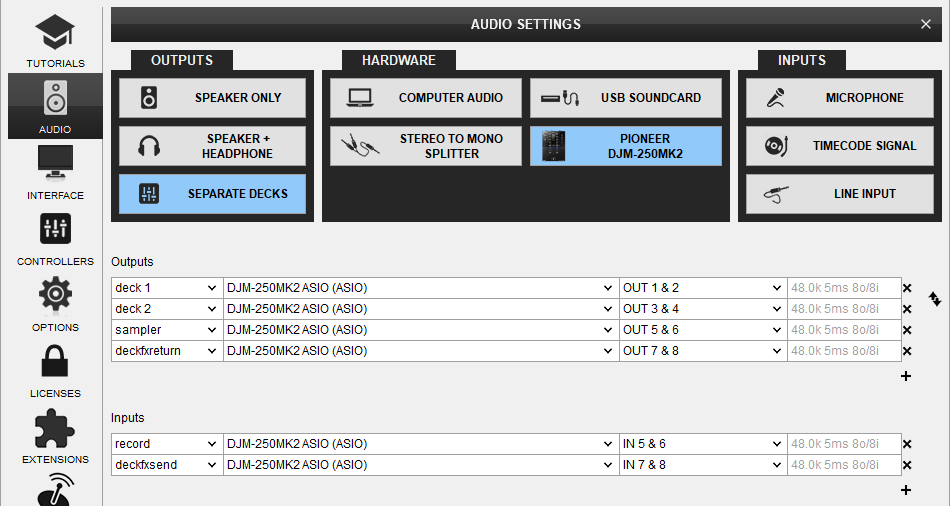The height and width of the screenshot is (506, 950).
Task: Remove the deck 2 output row
Action: (907, 309)
